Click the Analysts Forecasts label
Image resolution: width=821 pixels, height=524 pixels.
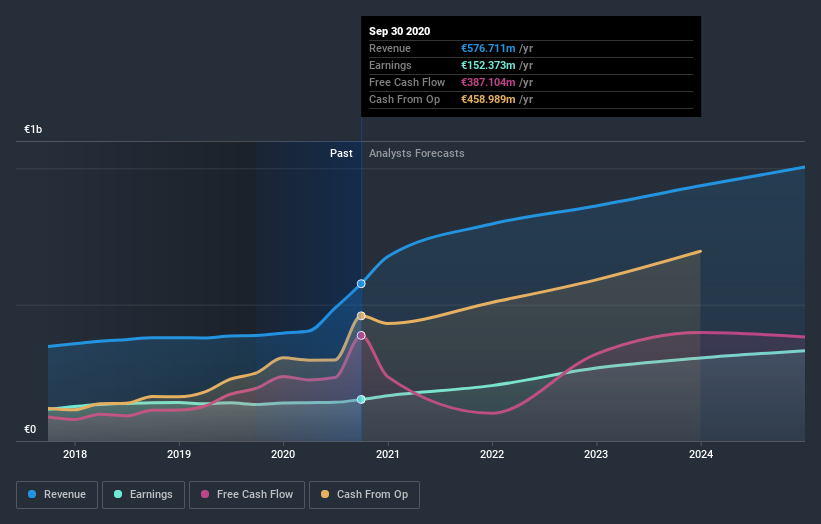(417, 153)
